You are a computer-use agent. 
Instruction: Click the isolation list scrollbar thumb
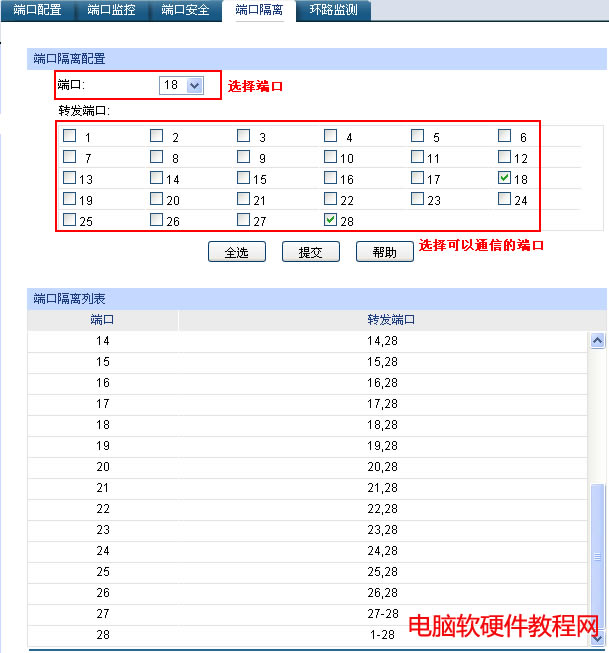tap(598, 555)
